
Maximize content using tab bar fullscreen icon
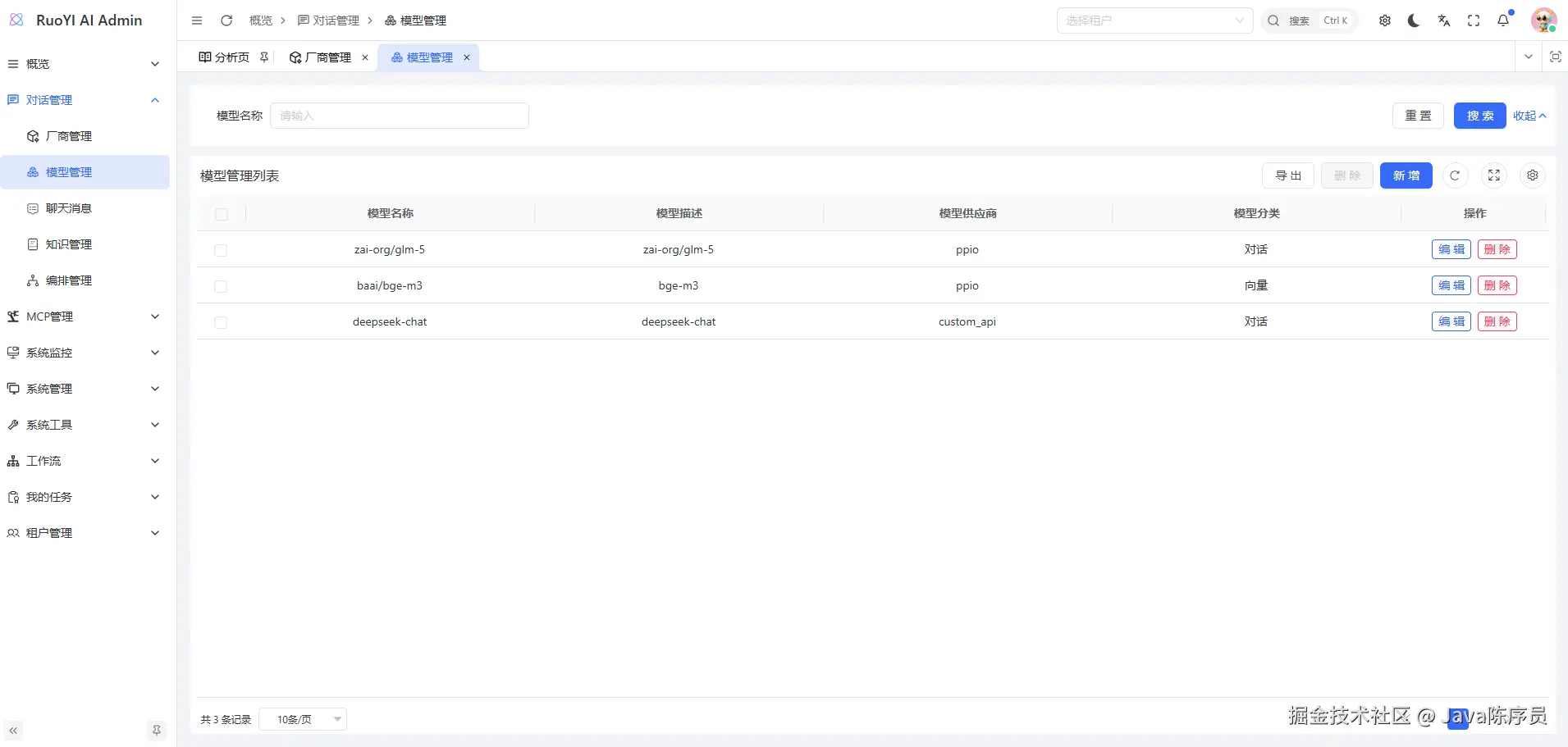[x=1555, y=57]
